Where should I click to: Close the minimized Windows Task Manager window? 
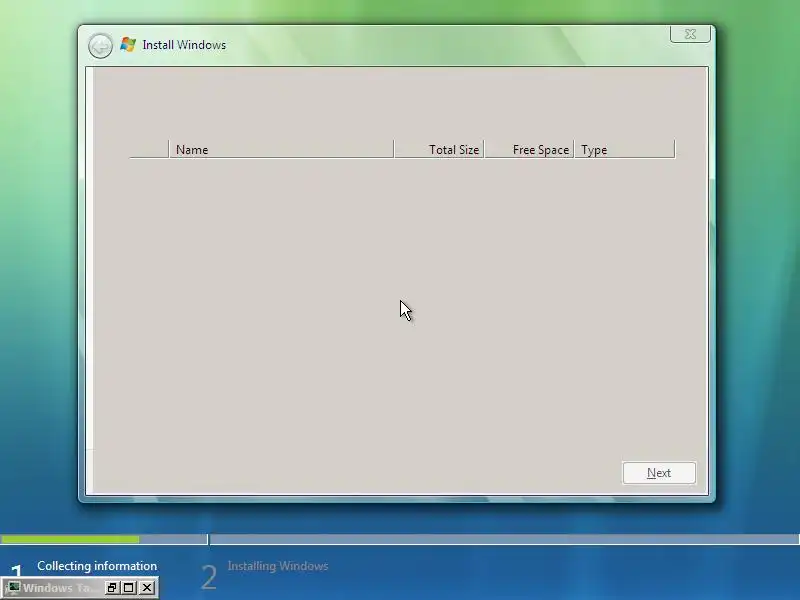147,588
